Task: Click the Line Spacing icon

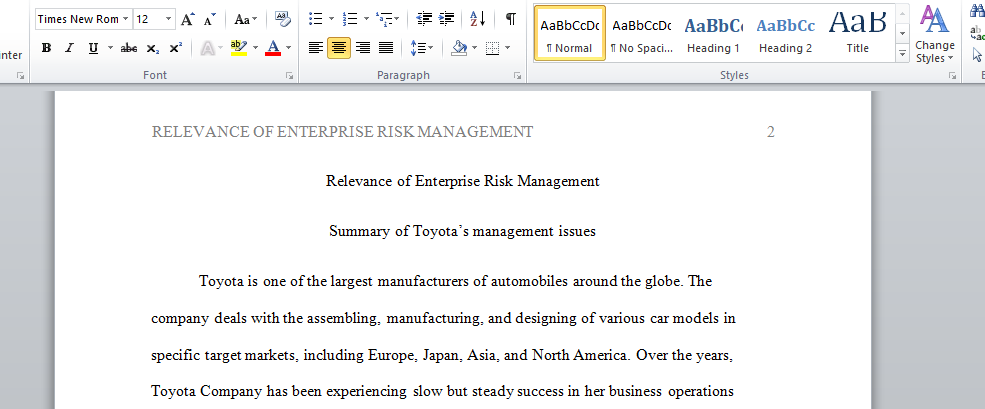Action: [417, 48]
